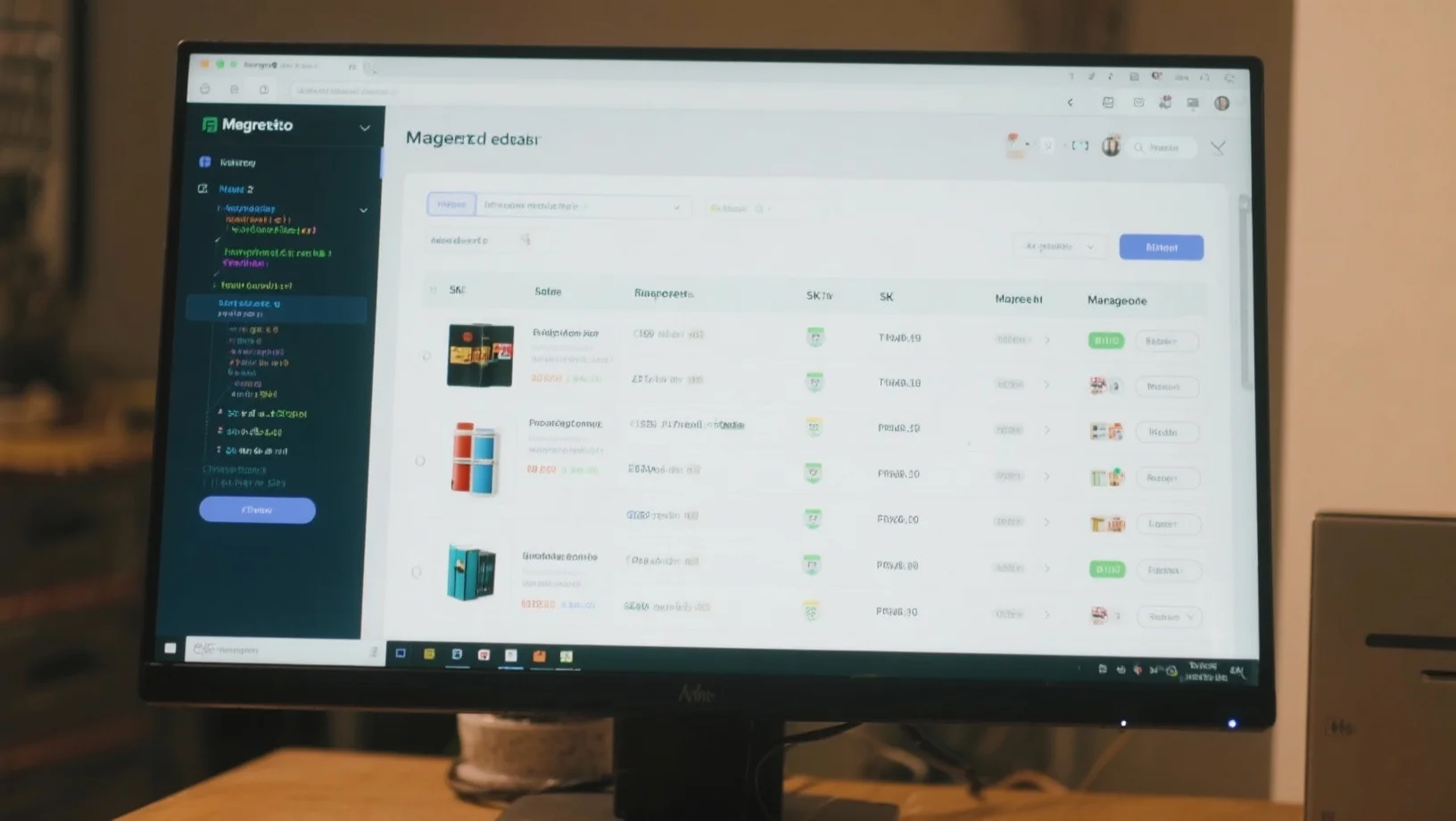
Task: Select the radio button beside red-blue product
Action: [x=420, y=460]
